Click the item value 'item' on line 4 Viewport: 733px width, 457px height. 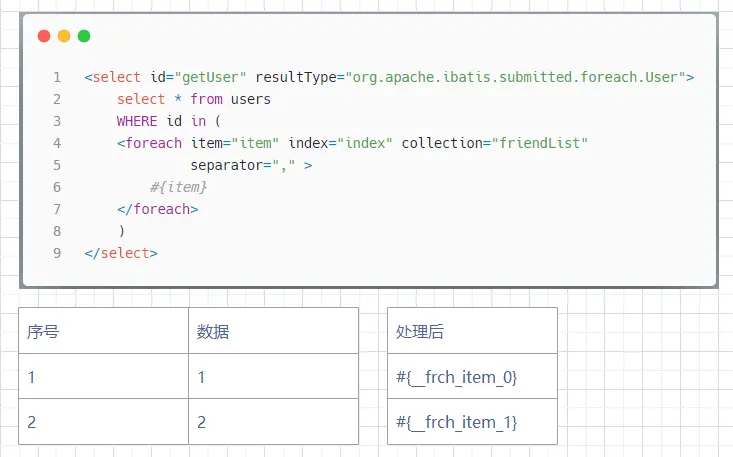[255, 143]
